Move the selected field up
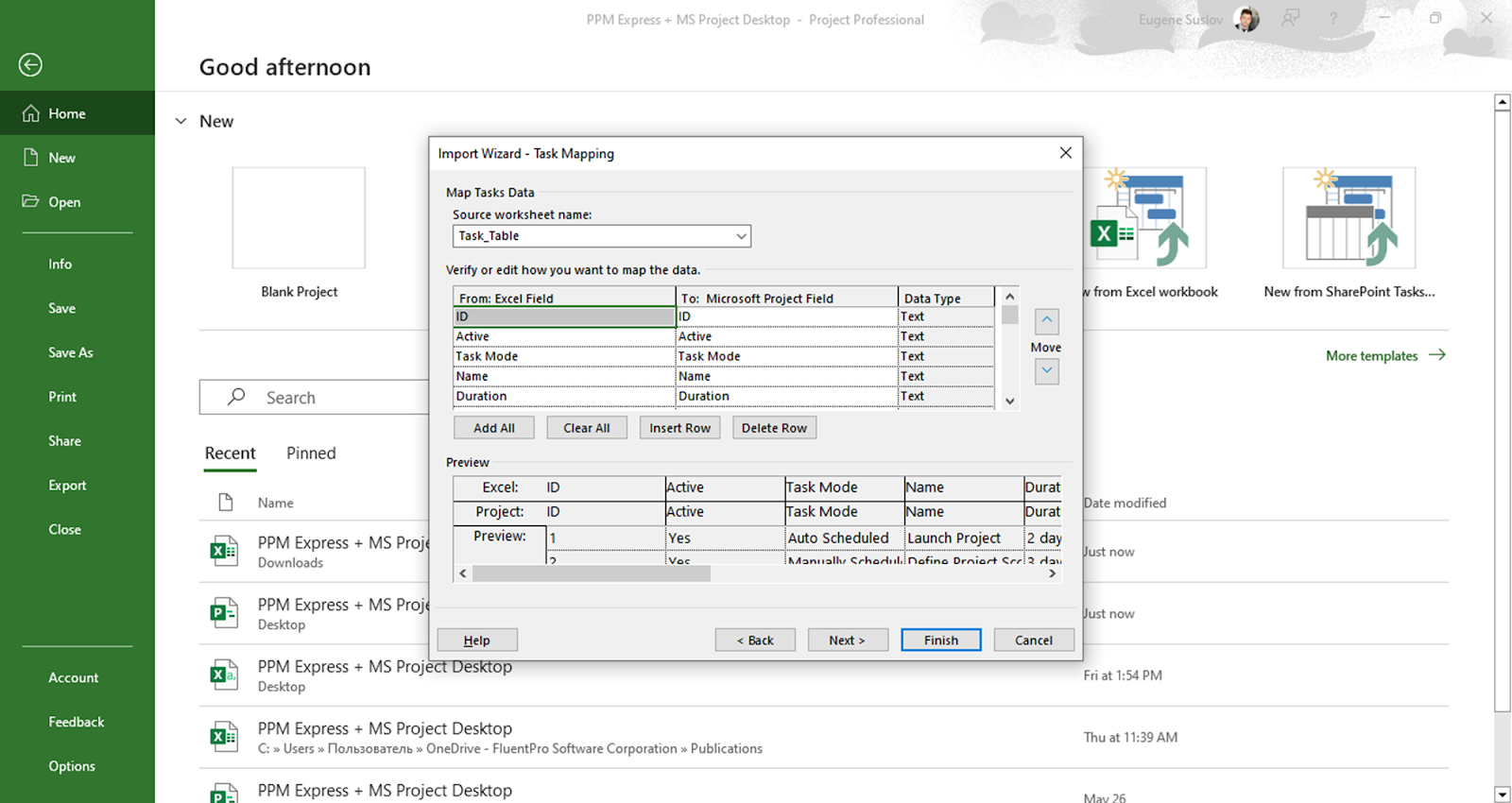1512x803 pixels. (x=1046, y=321)
